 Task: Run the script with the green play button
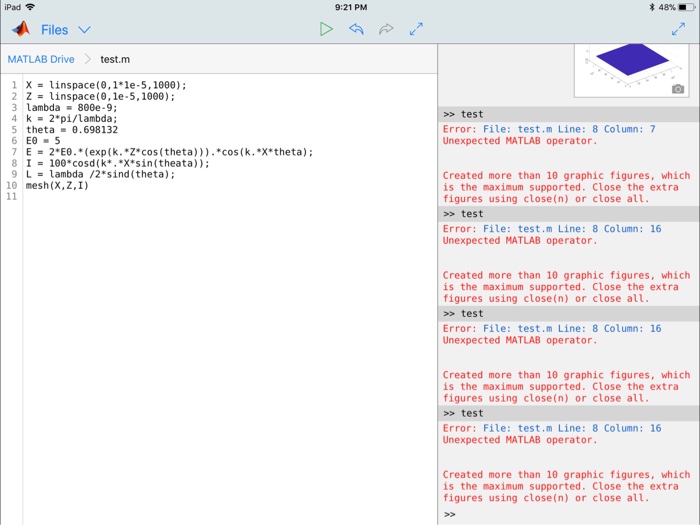tap(326, 29)
